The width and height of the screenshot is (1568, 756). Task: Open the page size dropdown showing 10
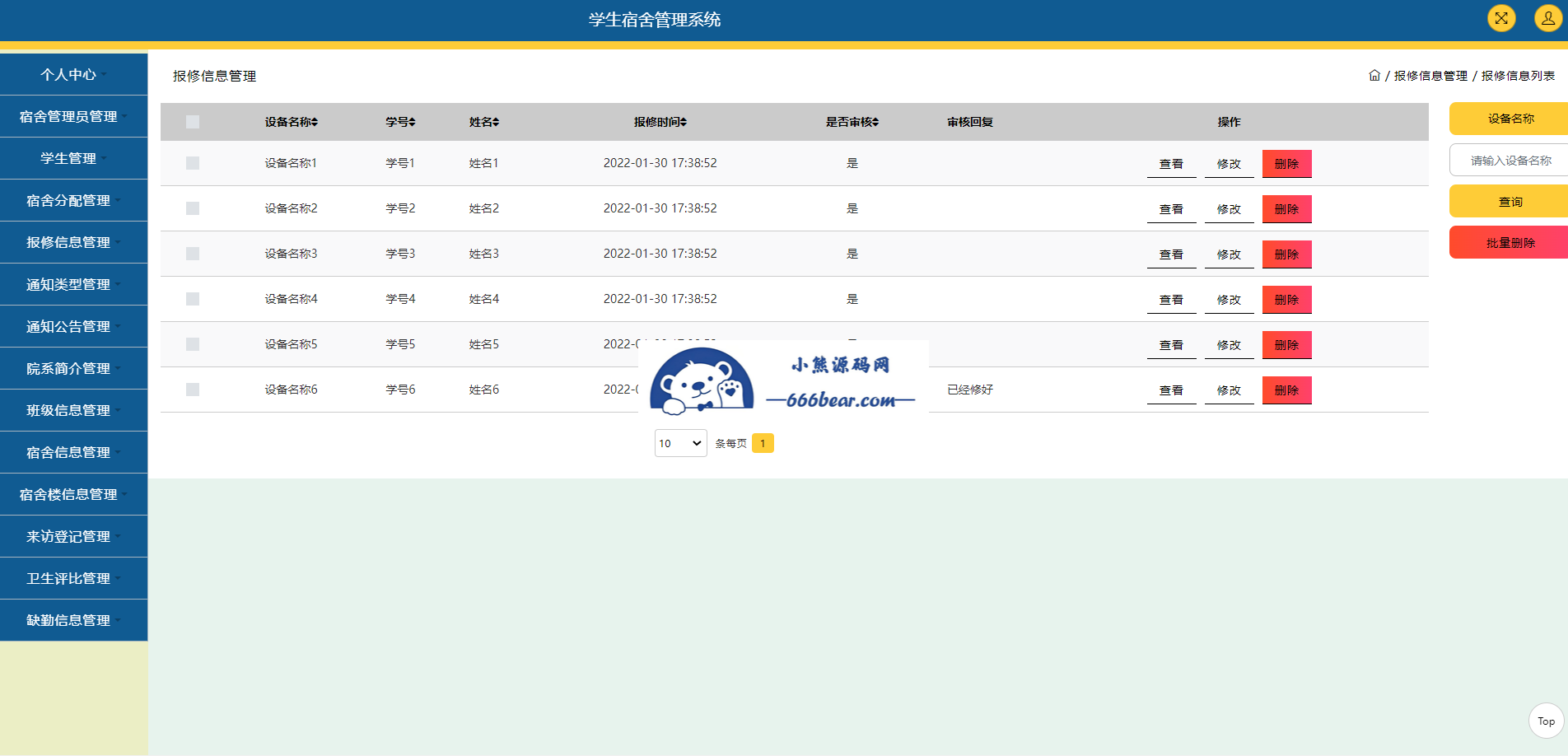pos(681,443)
